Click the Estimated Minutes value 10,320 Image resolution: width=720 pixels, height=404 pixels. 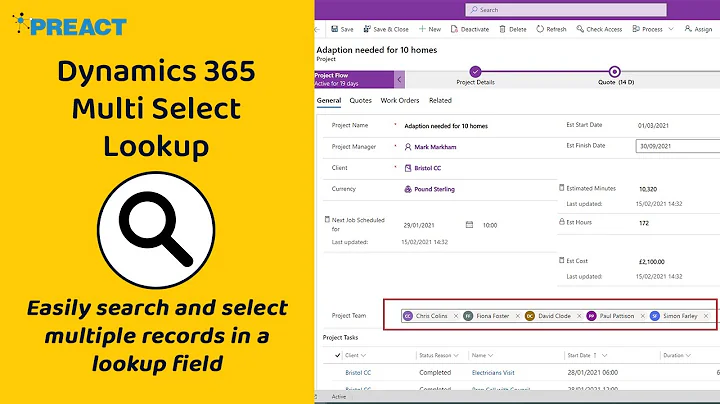click(x=648, y=189)
